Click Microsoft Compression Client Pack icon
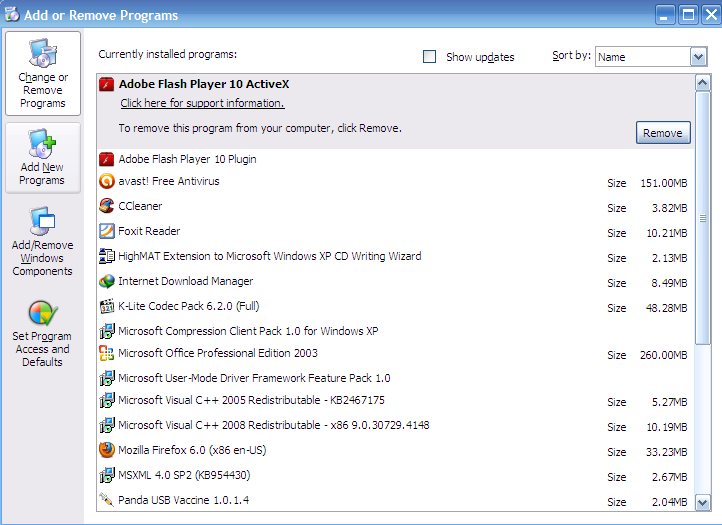722x525 pixels. pyautogui.click(x=106, y=331)
